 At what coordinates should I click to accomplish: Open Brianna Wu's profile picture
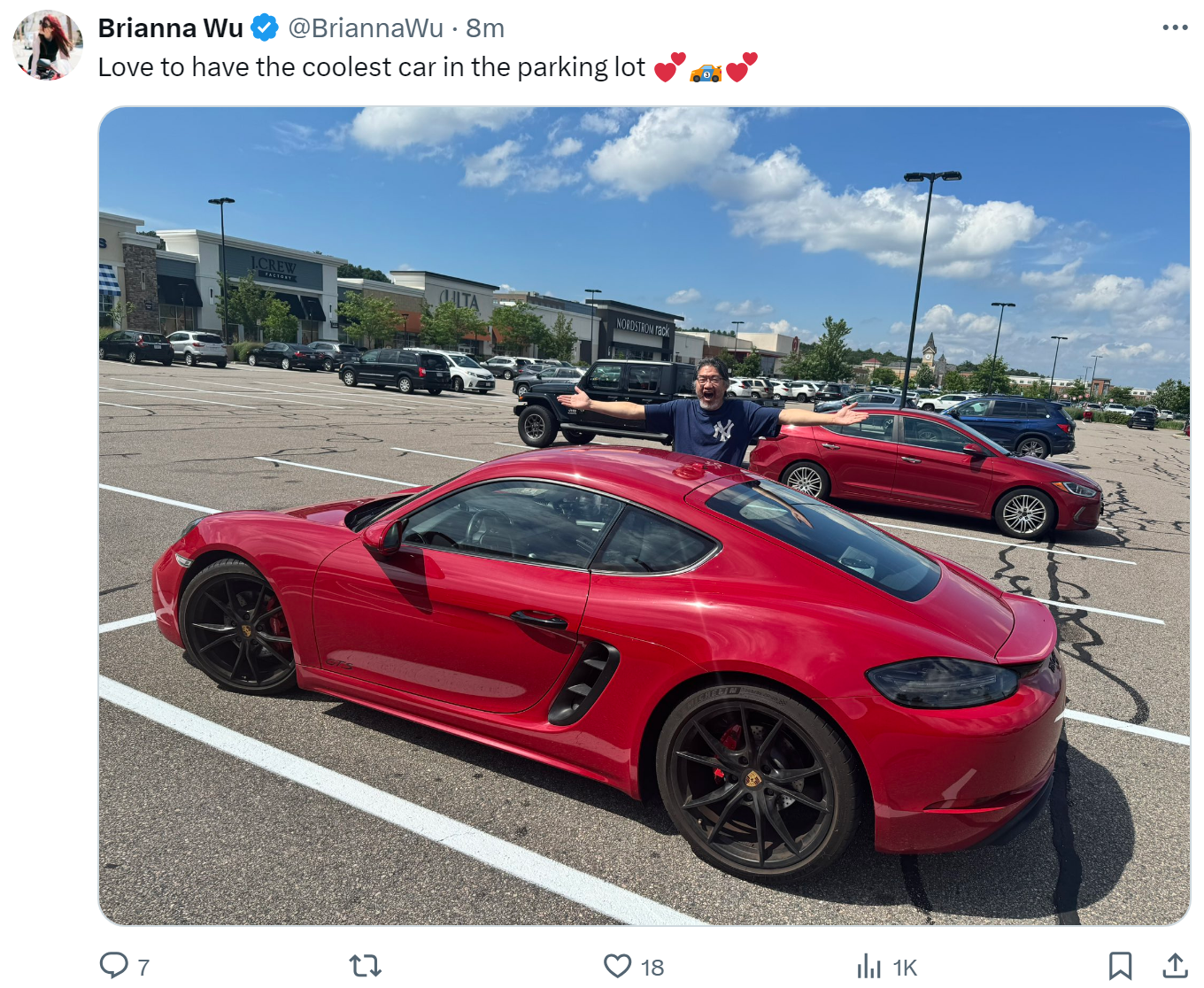click(x=48, y=45)
